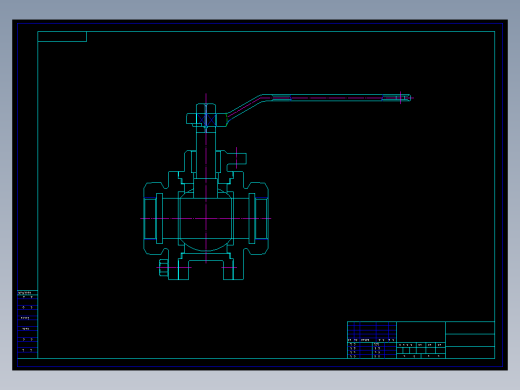Click the title block table at bottom right
Viewport: 520px width, 390px height.
pos(421,340)
